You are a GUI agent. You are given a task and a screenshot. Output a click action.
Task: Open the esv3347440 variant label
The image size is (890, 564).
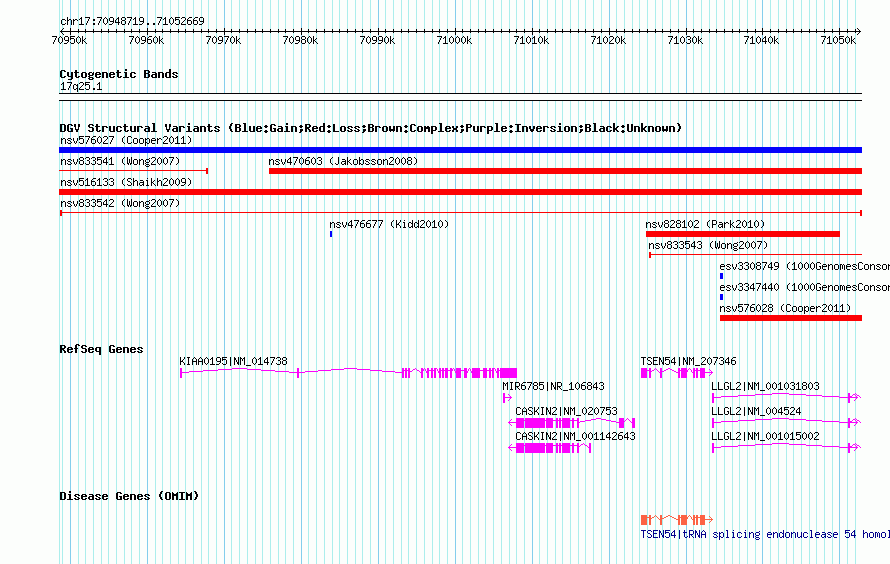point(804,287)
